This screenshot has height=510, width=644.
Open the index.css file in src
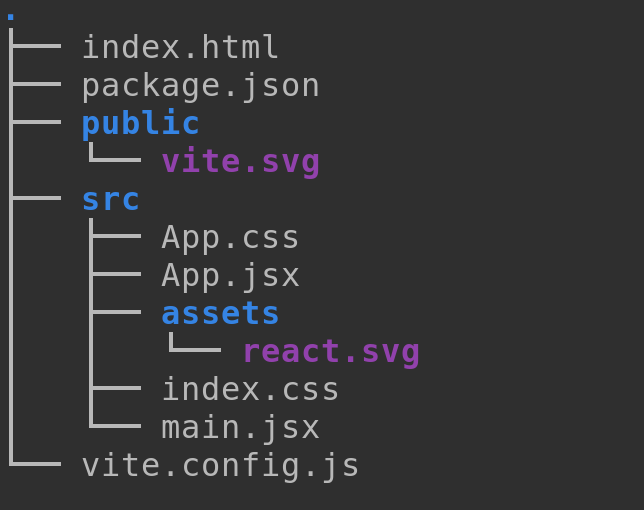(x=250, y=390)
